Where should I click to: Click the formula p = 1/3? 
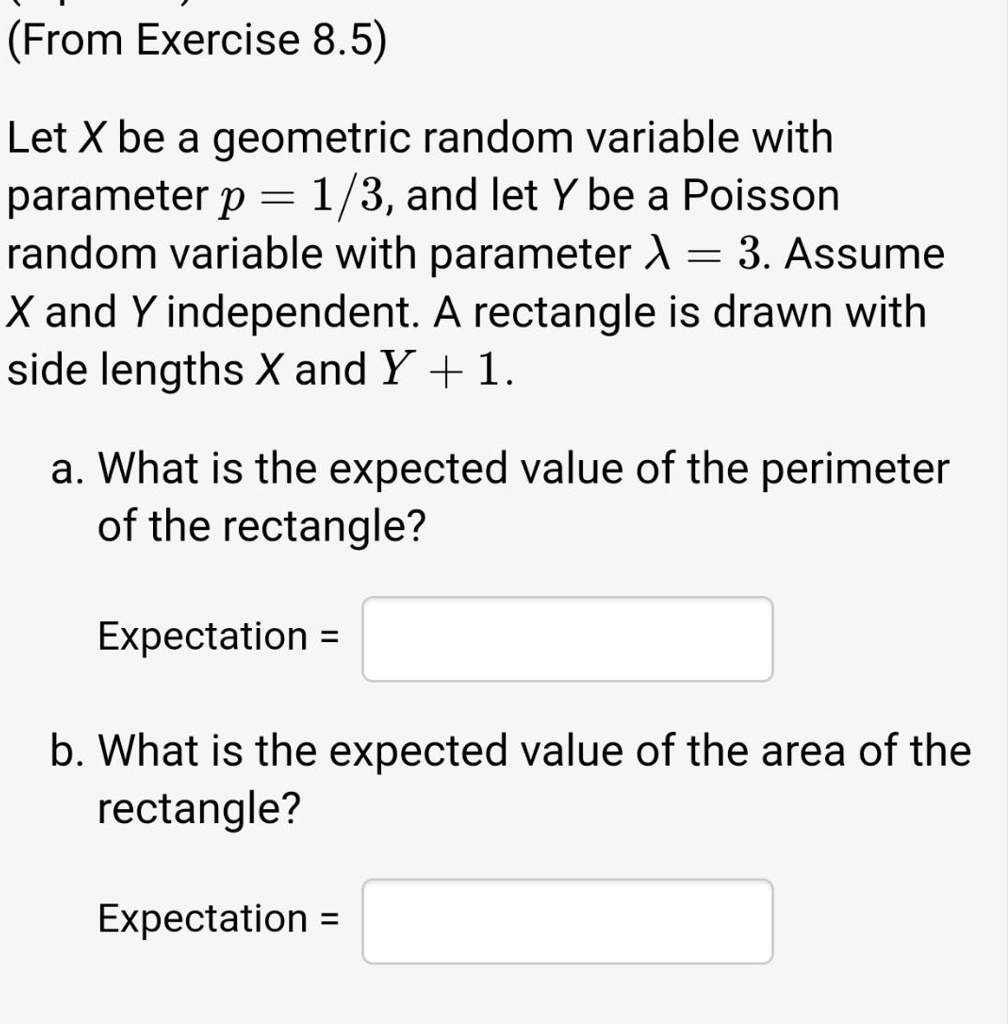click(x=302, y=197)
